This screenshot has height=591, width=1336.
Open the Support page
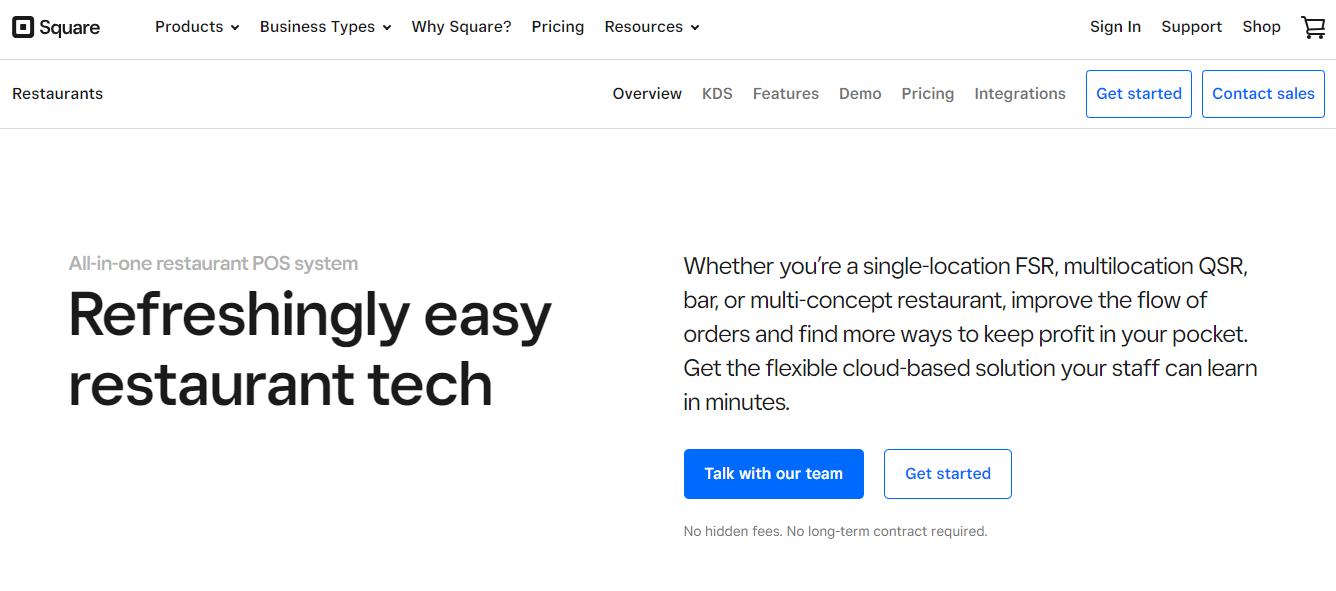tap(1192, 27)
